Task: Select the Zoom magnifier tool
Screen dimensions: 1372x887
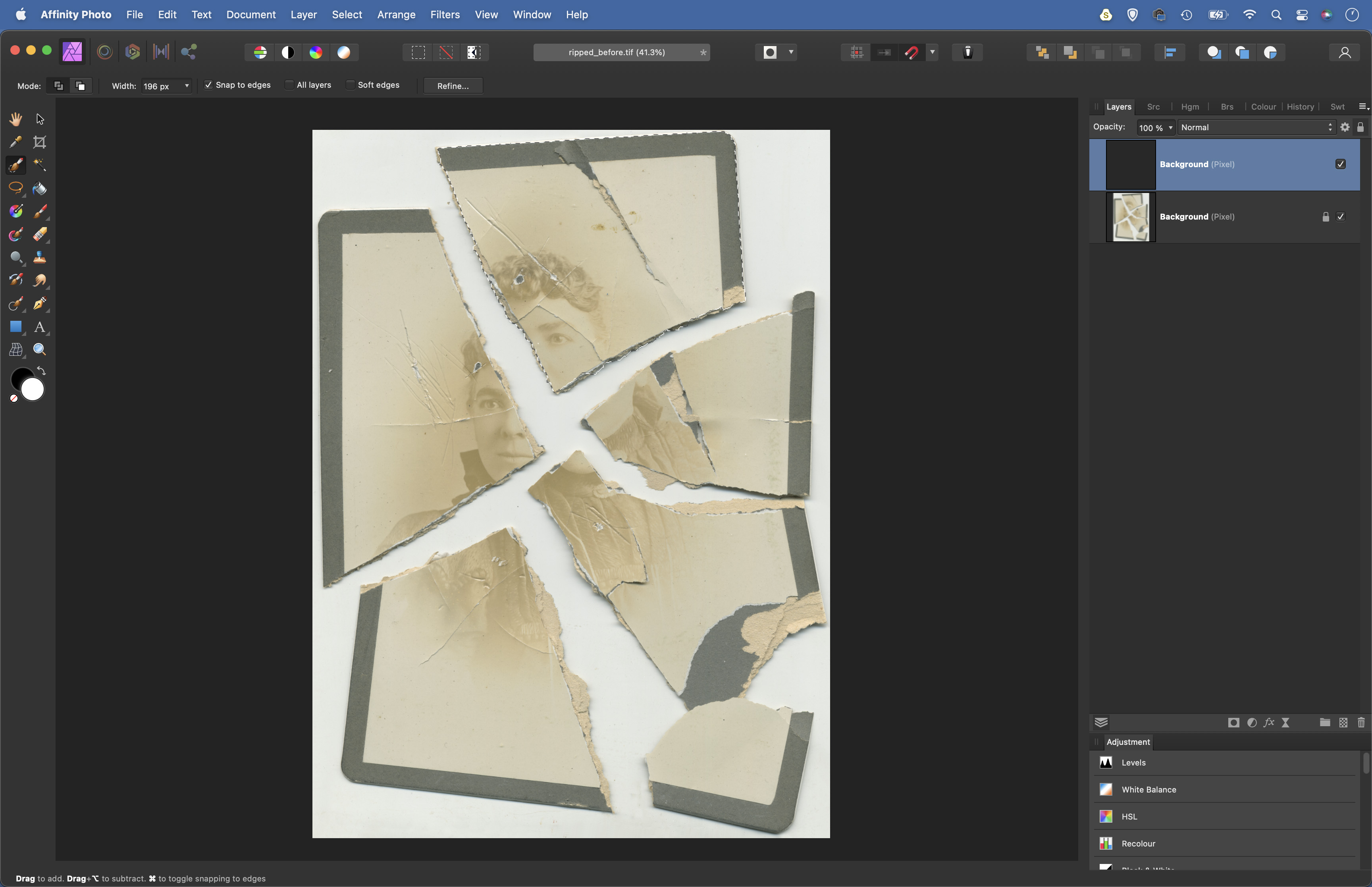Action: pyautogui.click(x=40, y=350)
